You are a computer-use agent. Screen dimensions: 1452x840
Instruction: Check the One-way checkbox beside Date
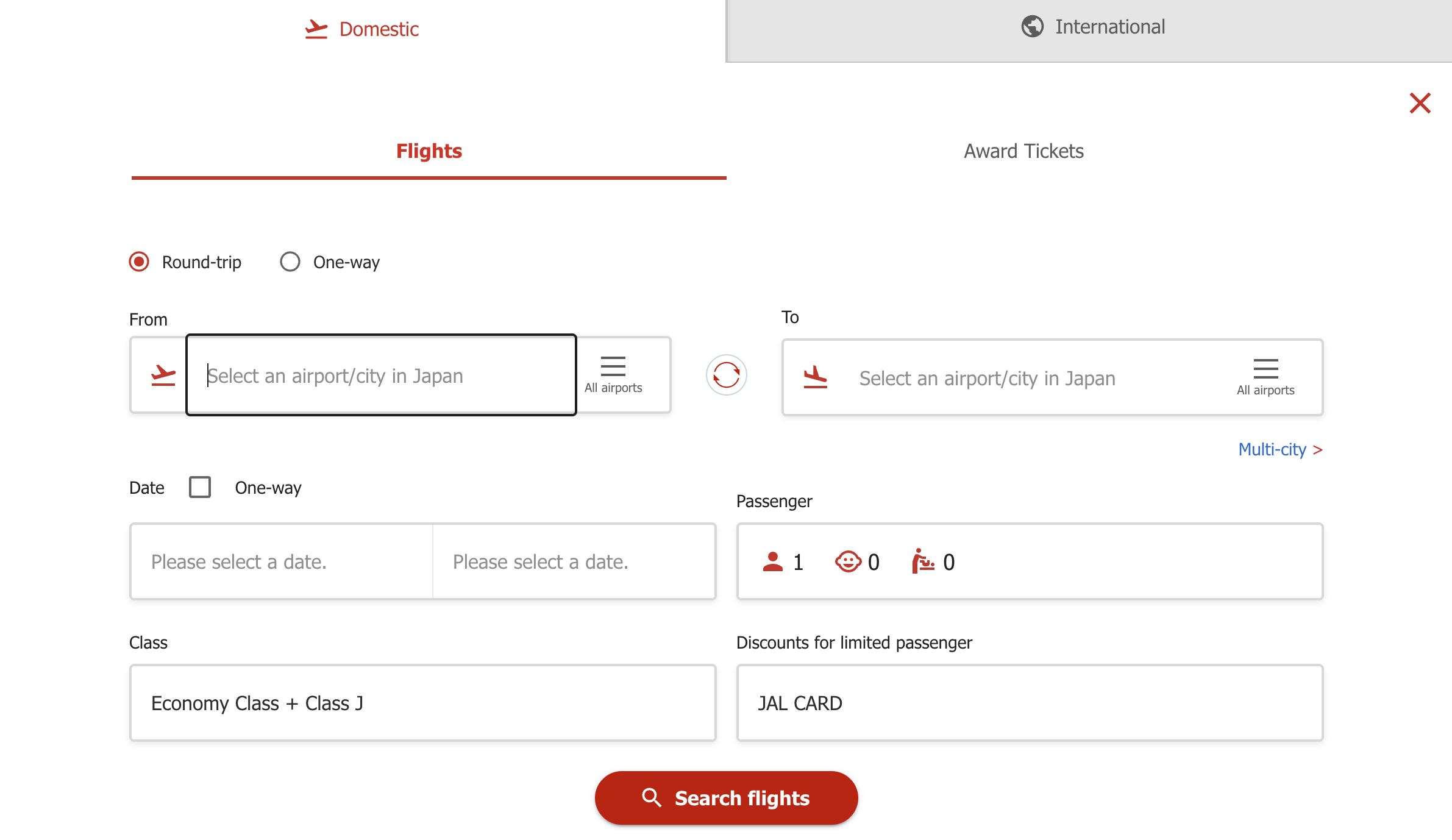(x=200, y=488)
